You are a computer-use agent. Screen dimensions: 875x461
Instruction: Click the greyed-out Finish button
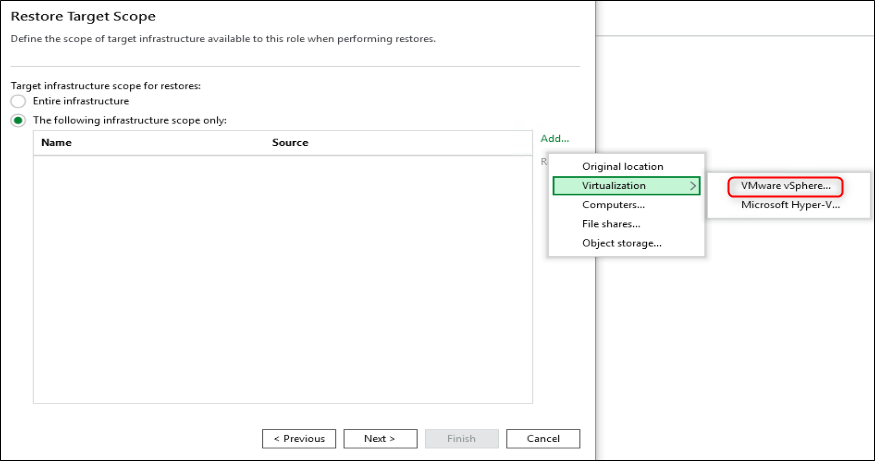(x=461, y=439)
